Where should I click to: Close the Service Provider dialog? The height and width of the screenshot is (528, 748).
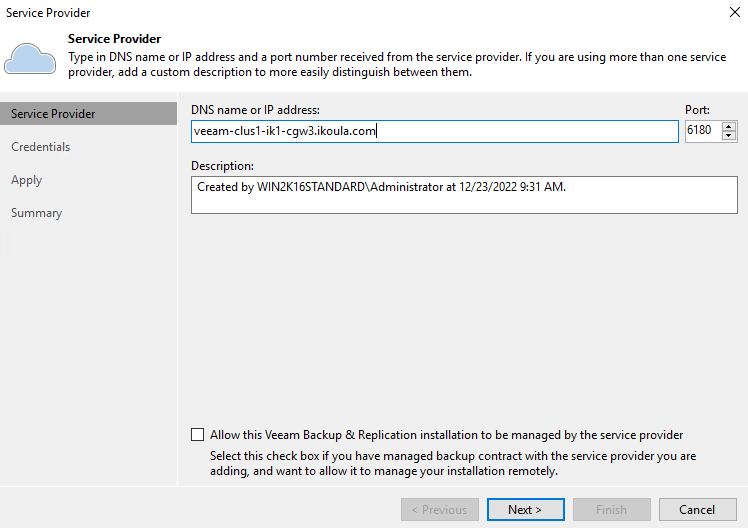point(735,12)
